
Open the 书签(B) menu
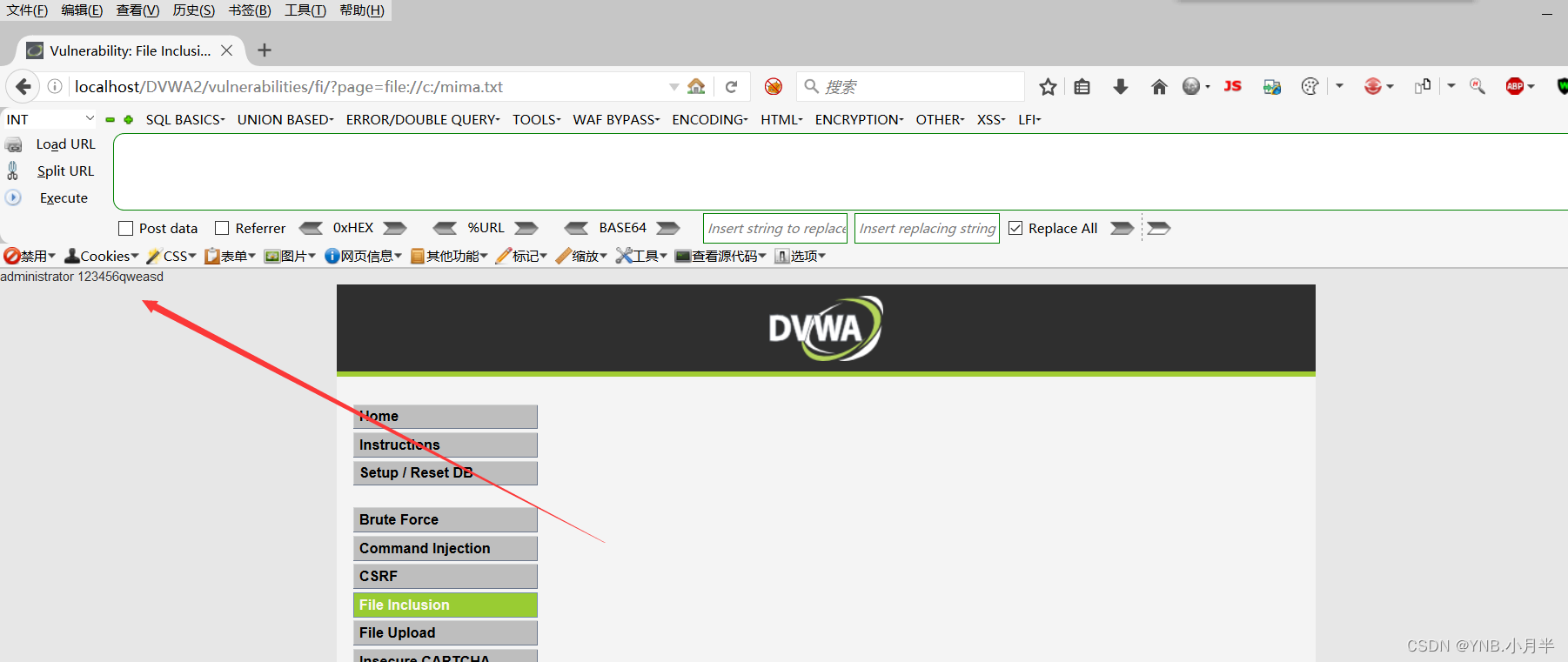coord(250,10)
